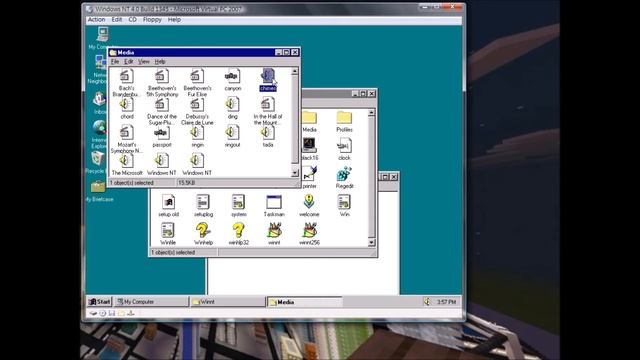This screenshot has width=640, height=360.
Task: Select the clock icon in Winnt window
Action: click(x=344, y=146)
